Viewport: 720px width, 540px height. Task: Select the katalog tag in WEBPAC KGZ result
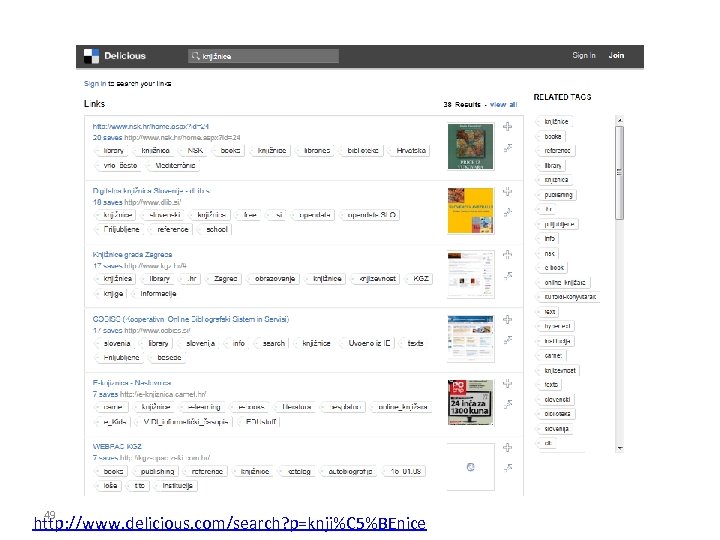(297, 472)
